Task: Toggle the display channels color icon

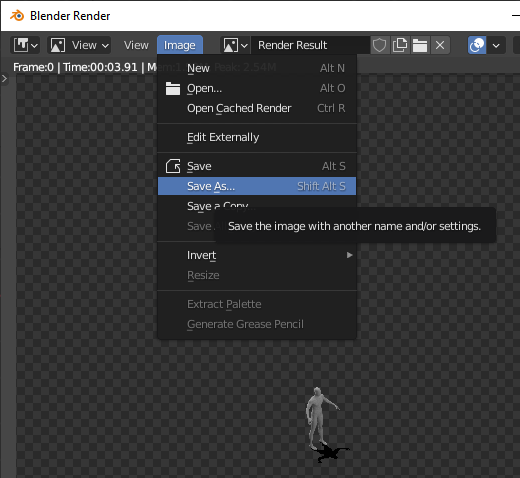Action: click(x=477, y=45)
